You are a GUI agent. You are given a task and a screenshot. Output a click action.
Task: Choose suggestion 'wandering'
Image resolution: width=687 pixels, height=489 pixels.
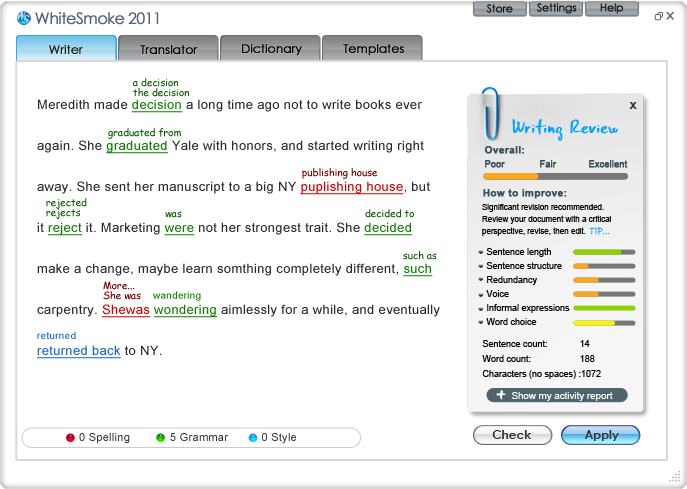pos(177,295)
